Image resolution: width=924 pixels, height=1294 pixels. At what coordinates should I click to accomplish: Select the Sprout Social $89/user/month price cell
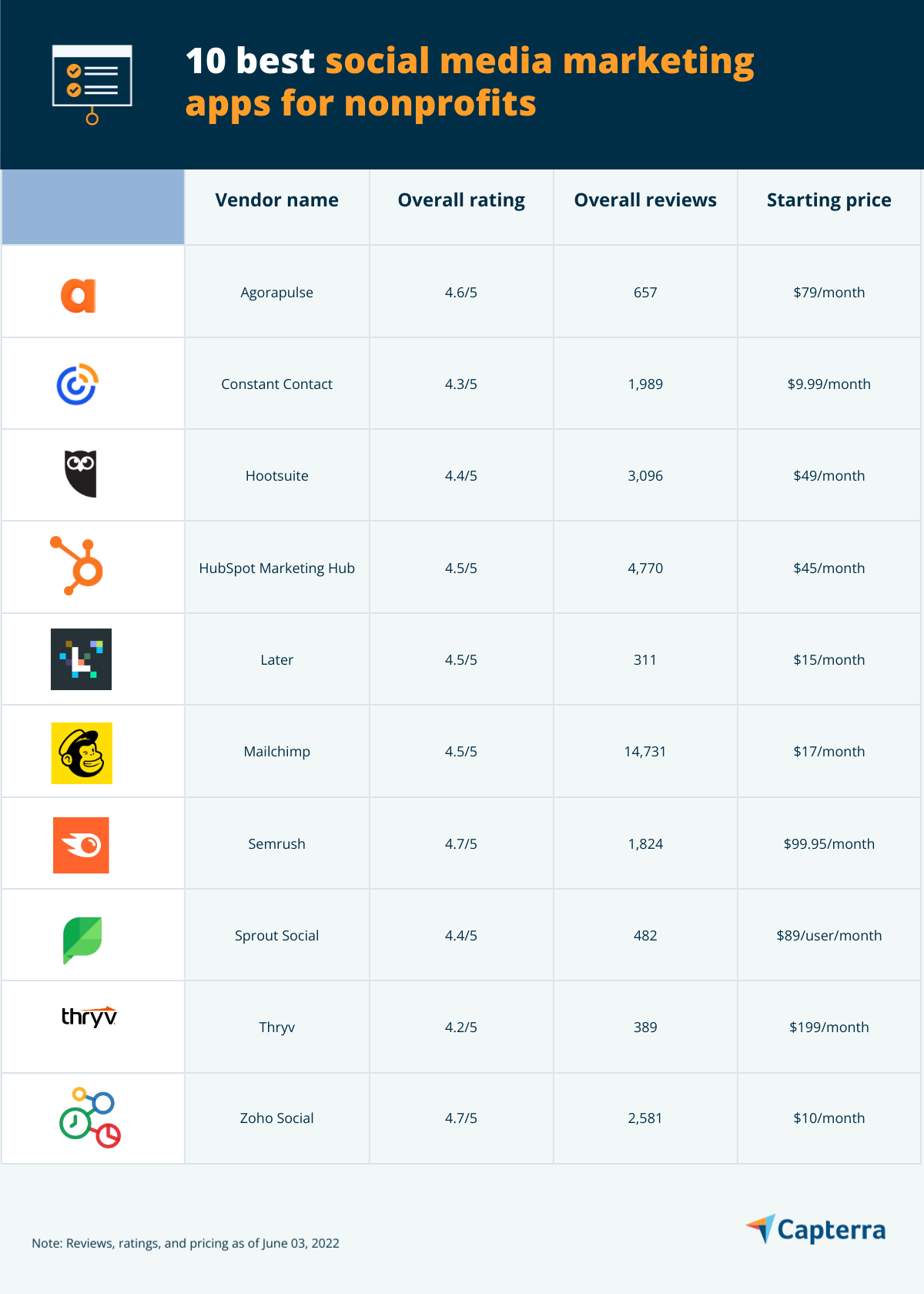point(829,935)
